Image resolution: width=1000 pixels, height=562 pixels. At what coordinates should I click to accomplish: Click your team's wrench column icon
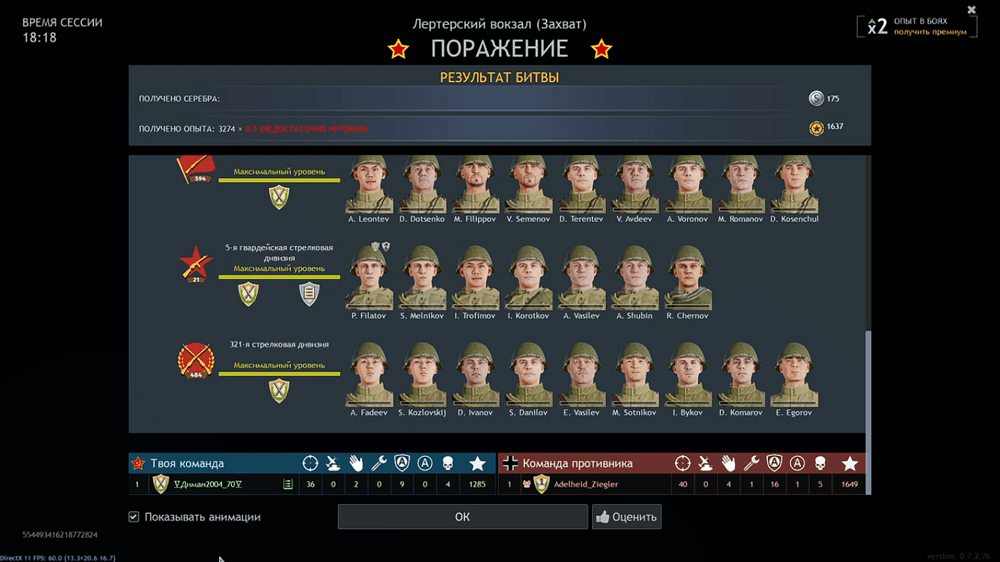pos(379,463)
